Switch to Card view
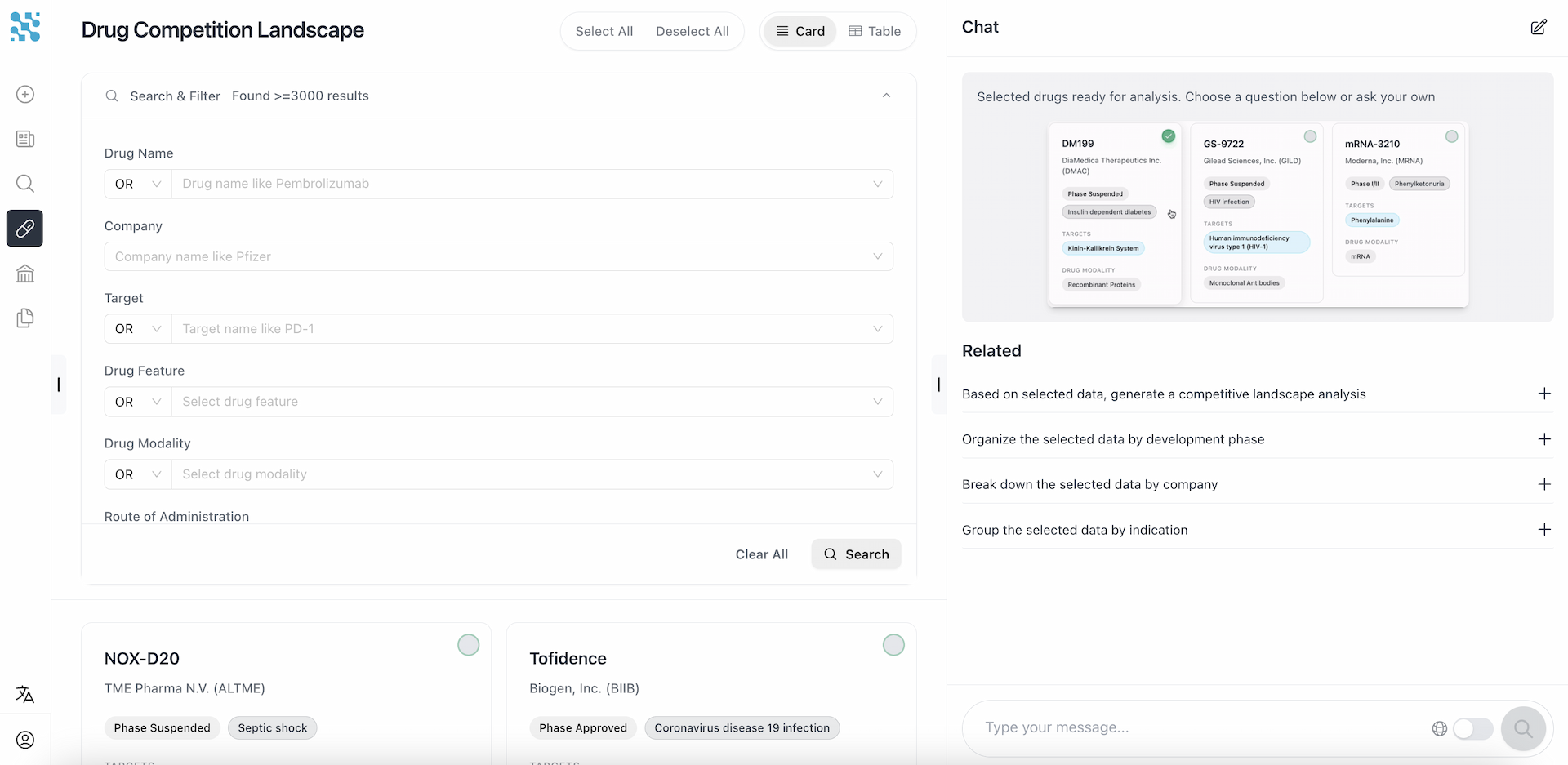 800,31
